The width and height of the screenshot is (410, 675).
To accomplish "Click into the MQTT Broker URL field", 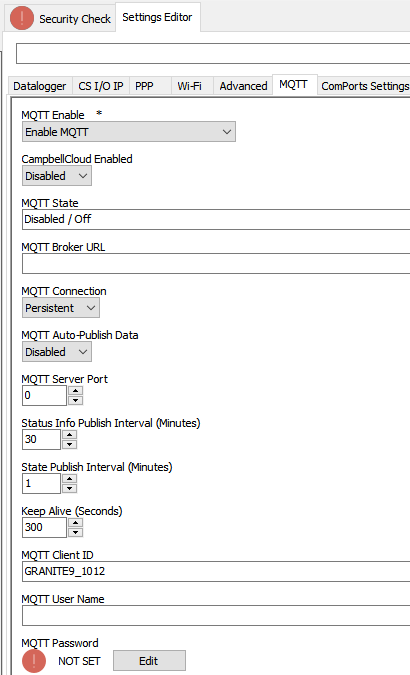I will pyautogui.click(x=216, y=263).
